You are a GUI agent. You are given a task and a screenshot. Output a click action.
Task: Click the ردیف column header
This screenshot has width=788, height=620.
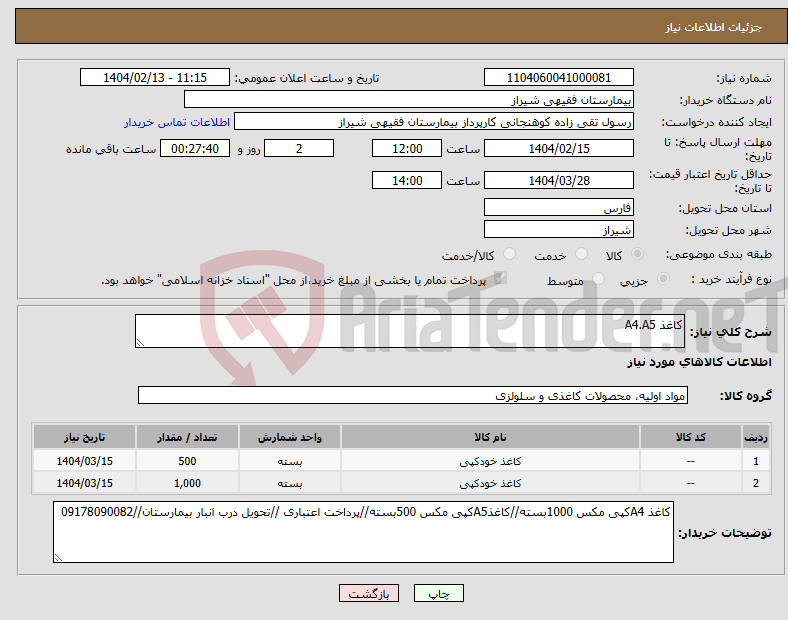coord(756,437)
